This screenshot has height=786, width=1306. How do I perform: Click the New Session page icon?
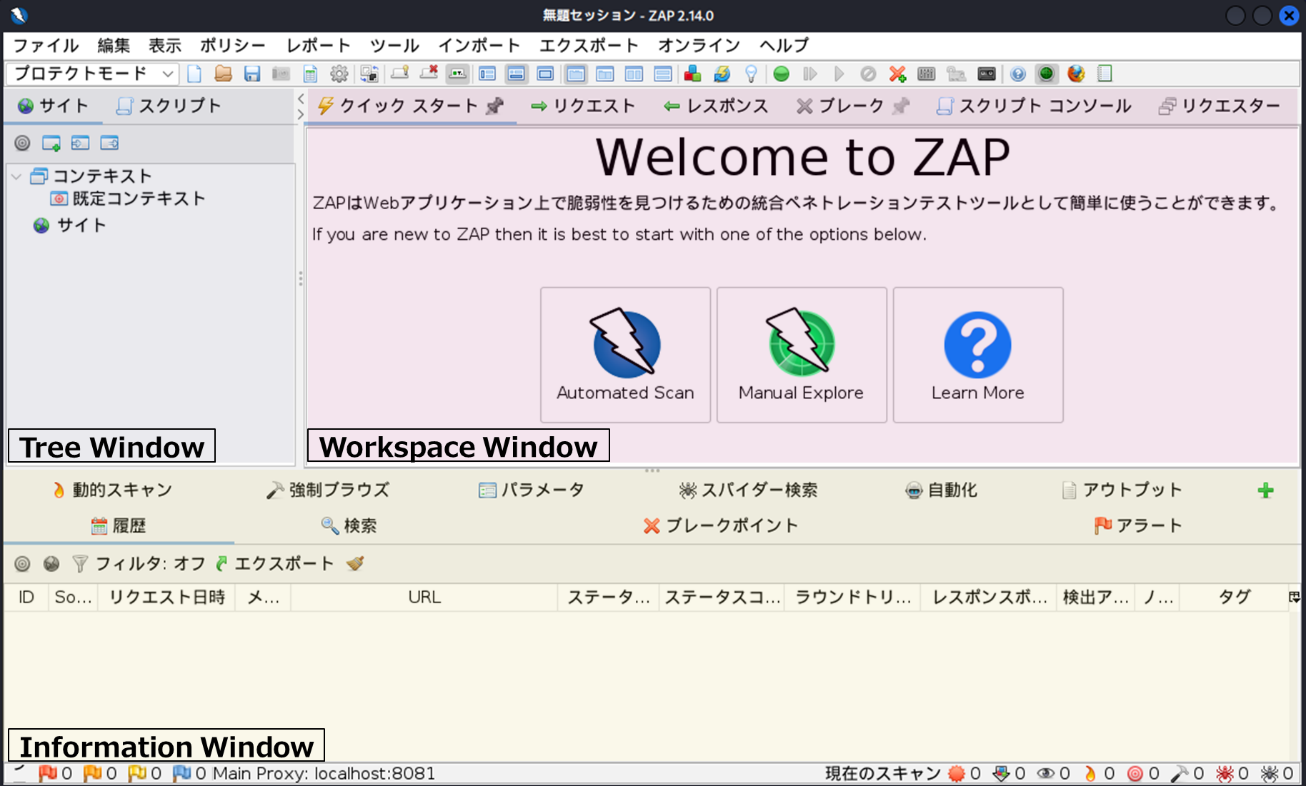coord(195,74)
